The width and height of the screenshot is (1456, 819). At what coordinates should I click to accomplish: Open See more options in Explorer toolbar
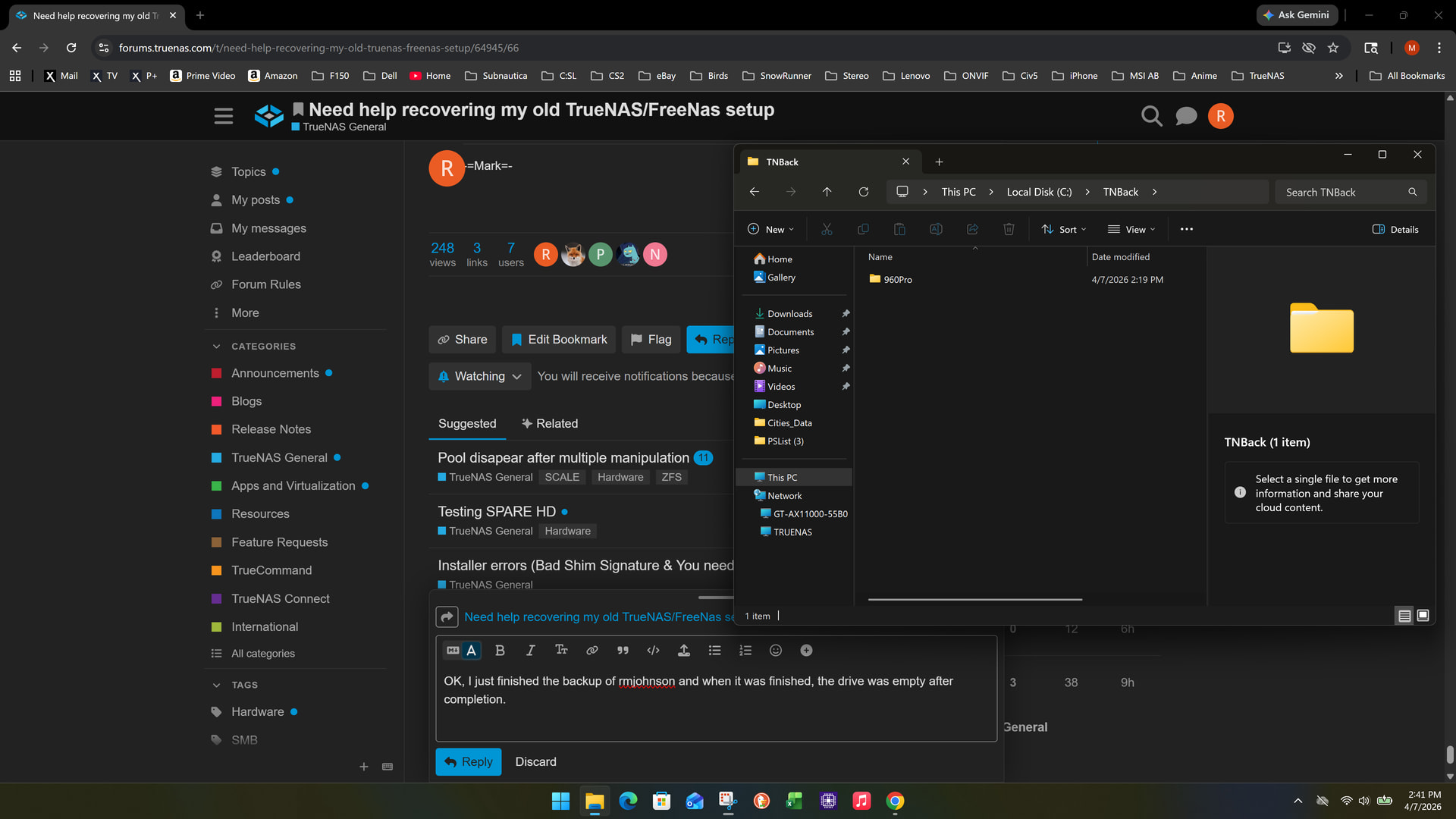point(1187,229)
